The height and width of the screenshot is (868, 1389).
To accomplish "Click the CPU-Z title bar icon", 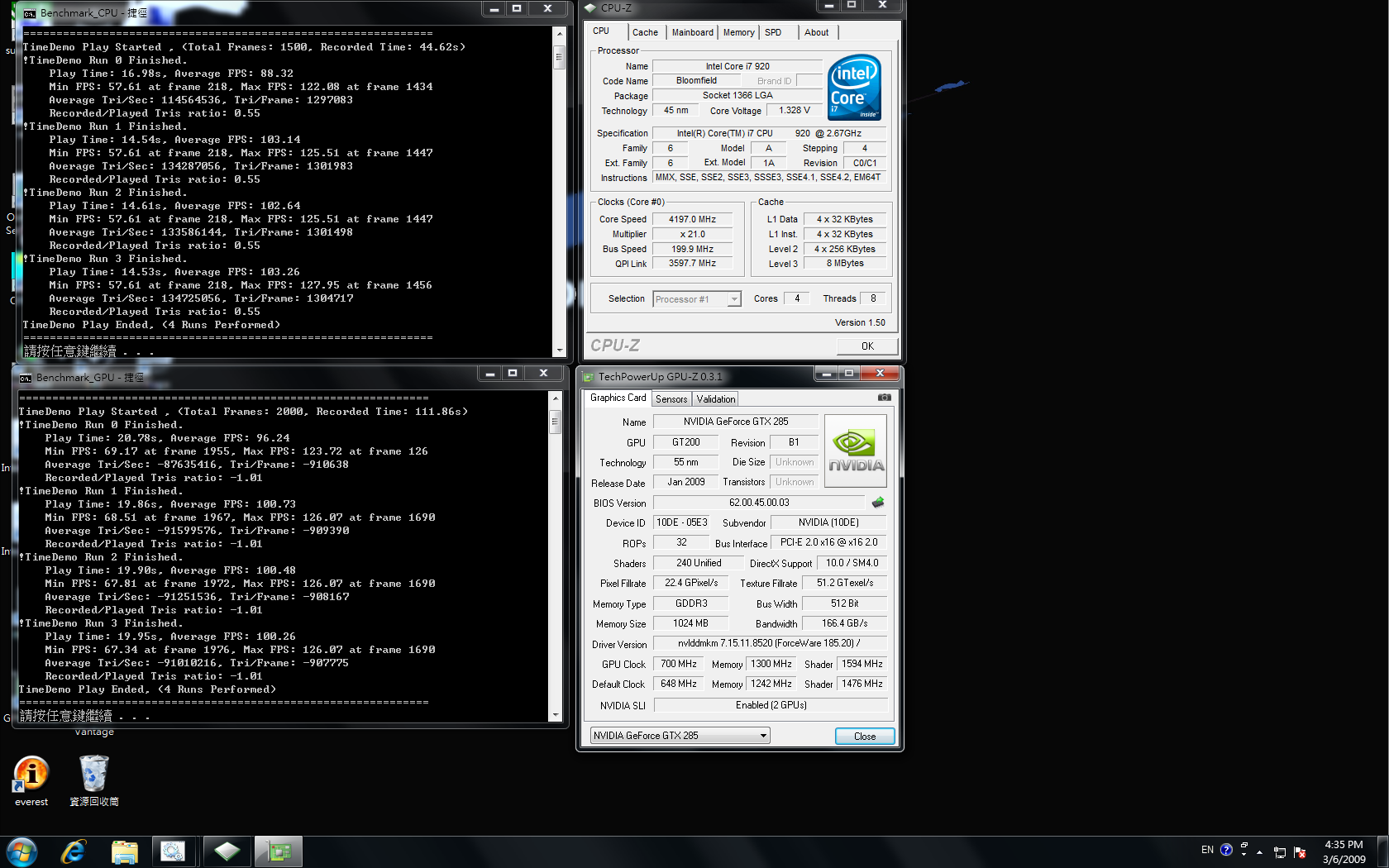I will (590, 8).
